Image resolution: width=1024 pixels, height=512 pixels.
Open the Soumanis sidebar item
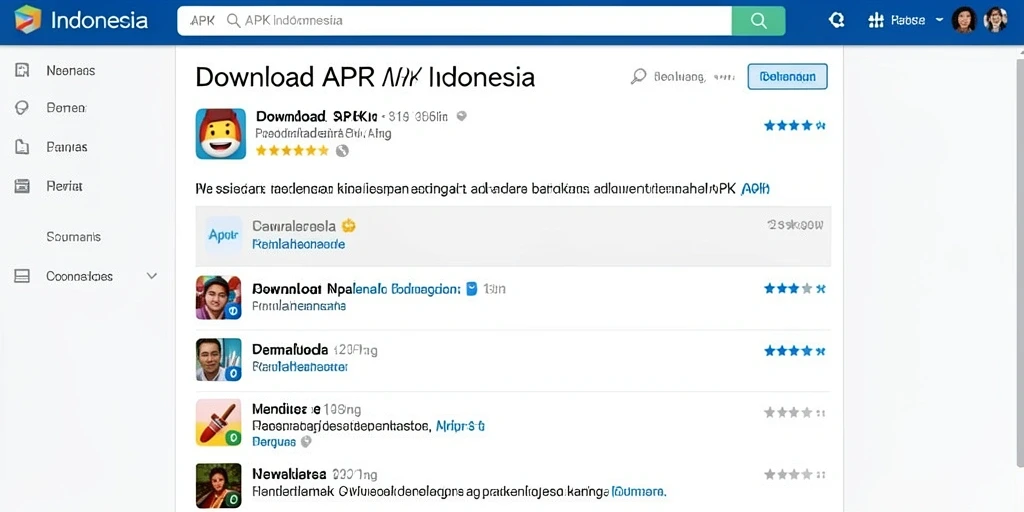point(73,237)
